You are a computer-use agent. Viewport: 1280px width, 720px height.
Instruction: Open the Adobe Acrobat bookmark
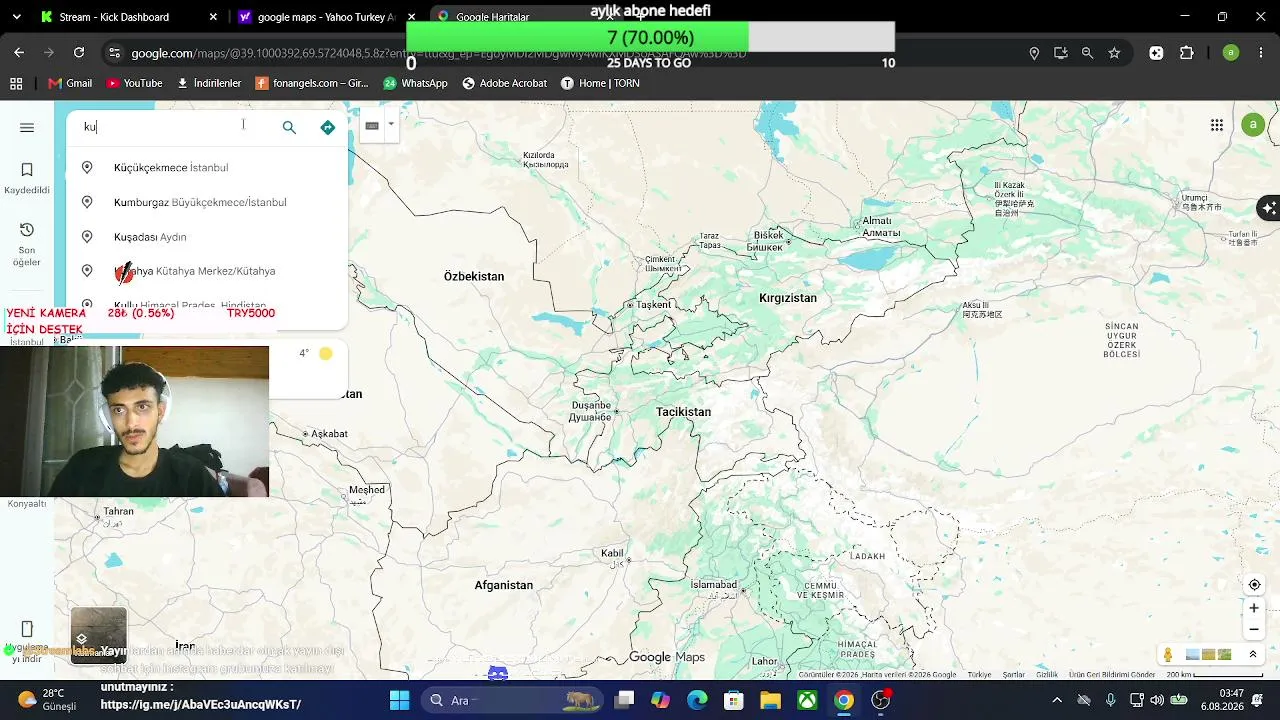(x=505, y=83)
